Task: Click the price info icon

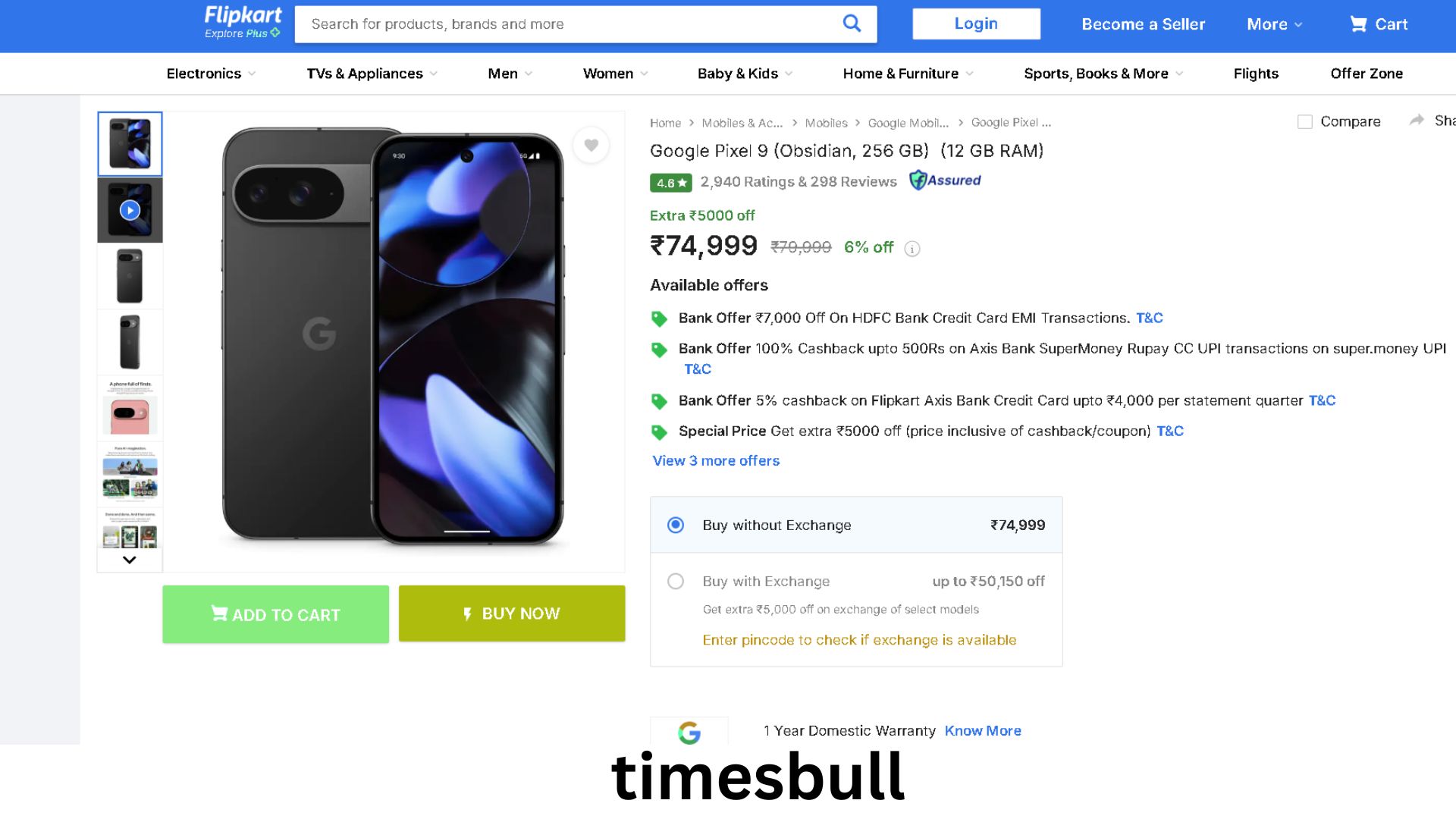Action: point(912,249)
